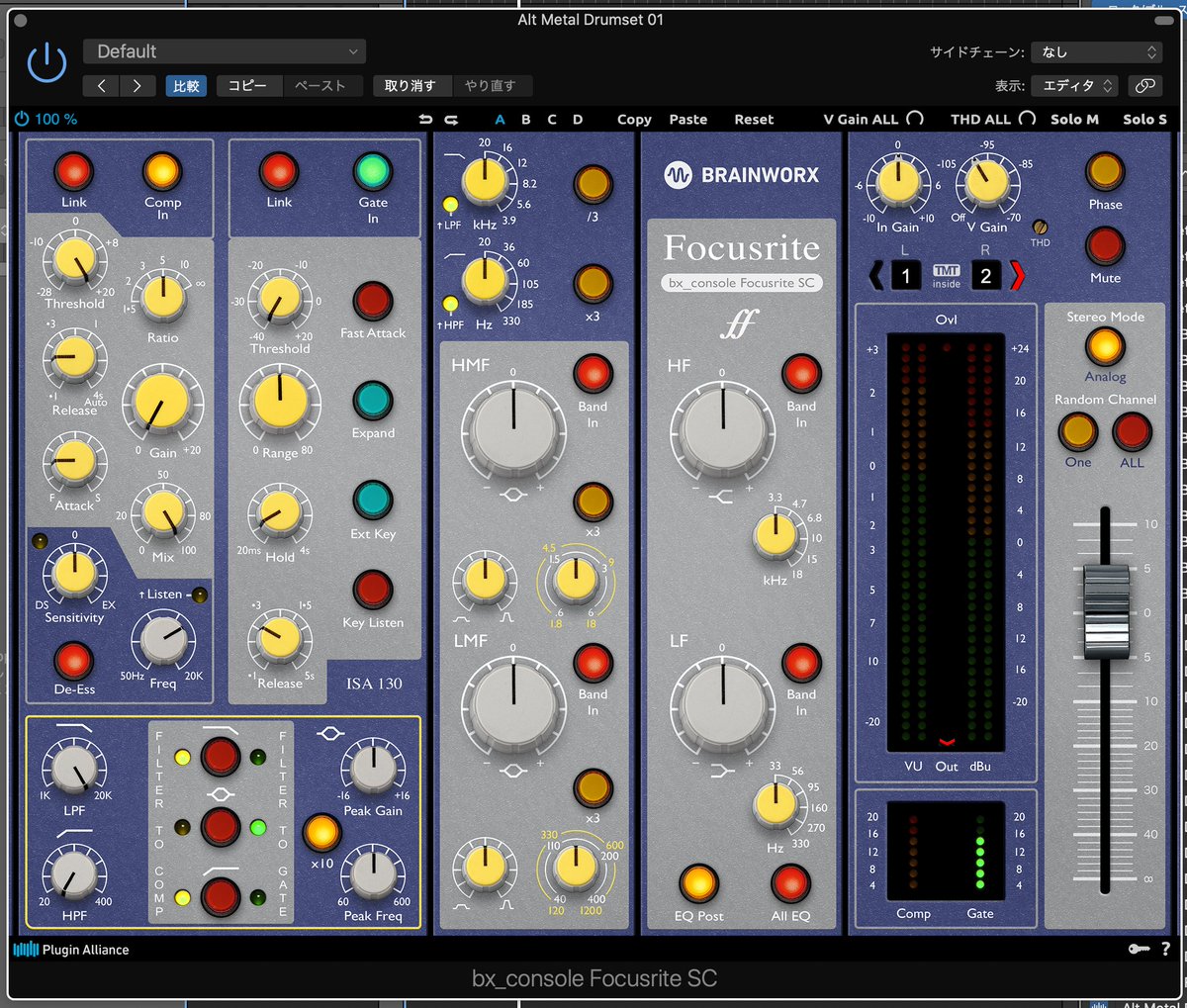Click the THD small screw control
The image size is (1187, 1008).
(1040, 228)
